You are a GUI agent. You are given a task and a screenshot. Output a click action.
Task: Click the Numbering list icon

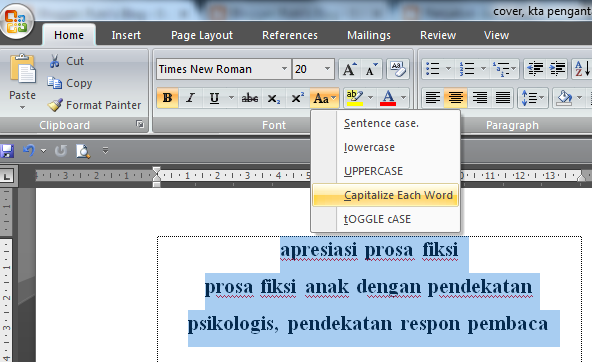point(467,69)
